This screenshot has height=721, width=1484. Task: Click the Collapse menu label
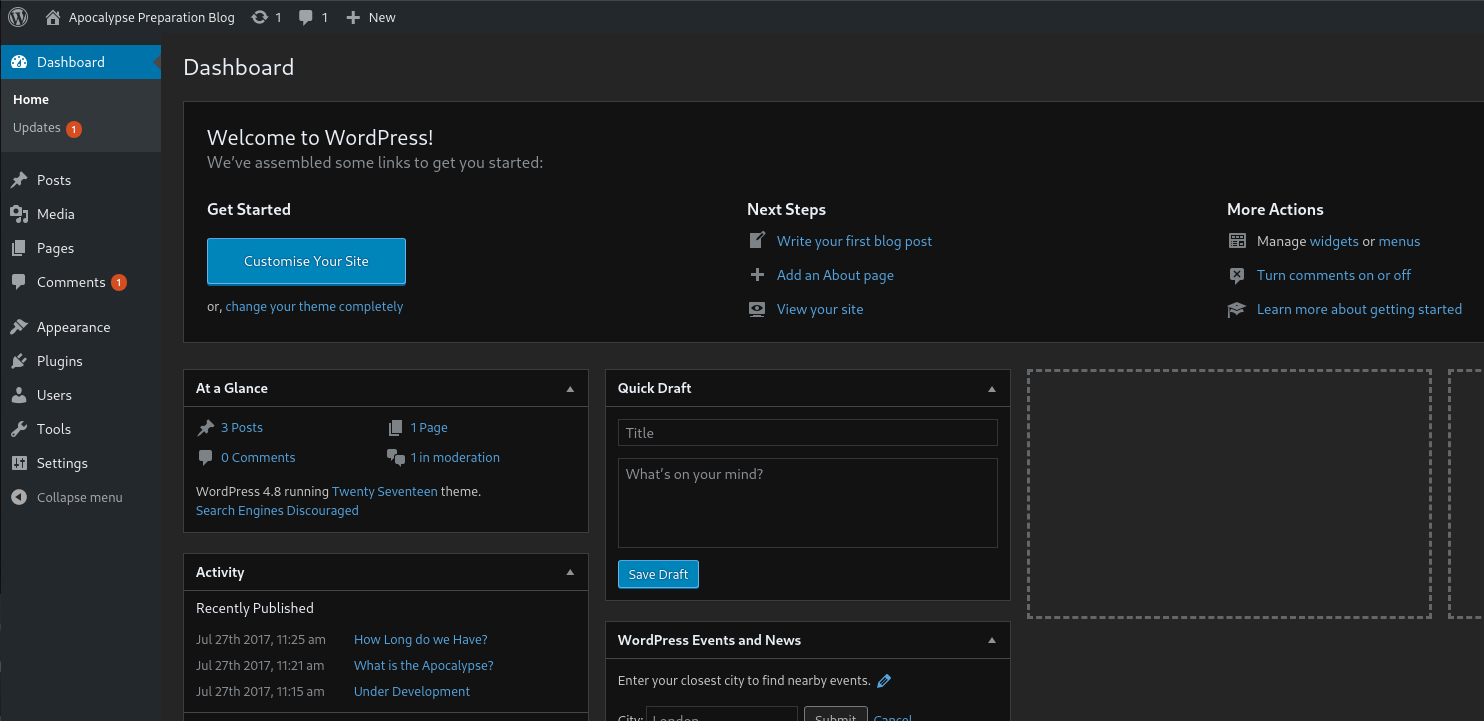point(80,497)
